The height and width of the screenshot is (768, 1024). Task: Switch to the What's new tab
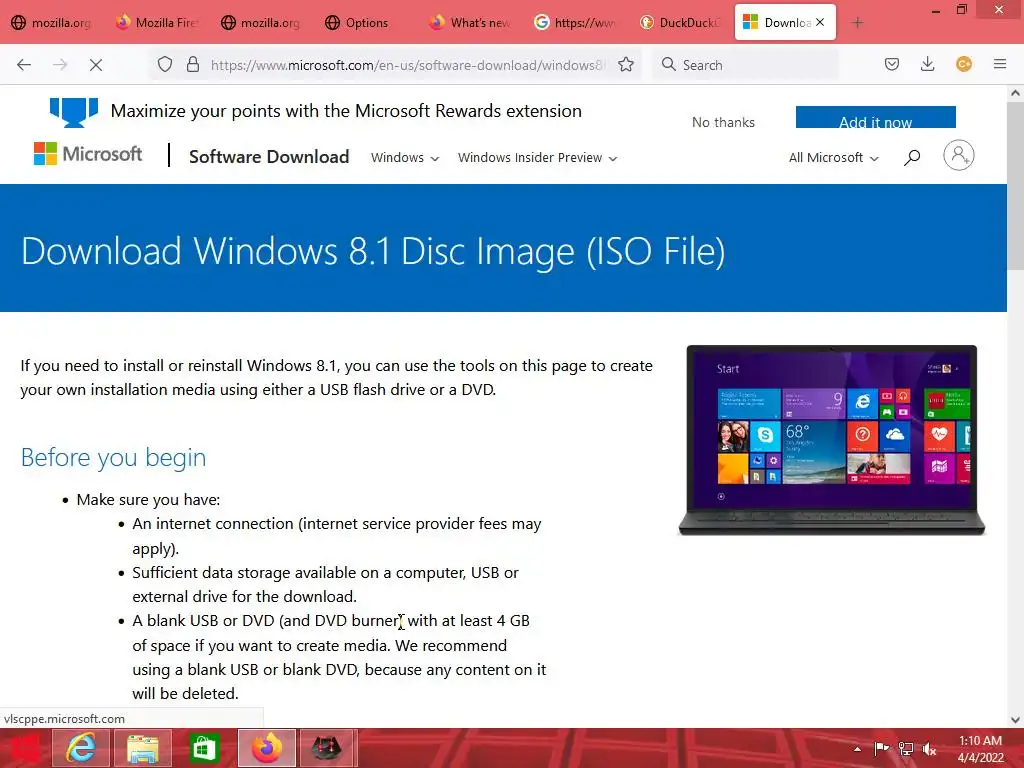coord(470,23)
